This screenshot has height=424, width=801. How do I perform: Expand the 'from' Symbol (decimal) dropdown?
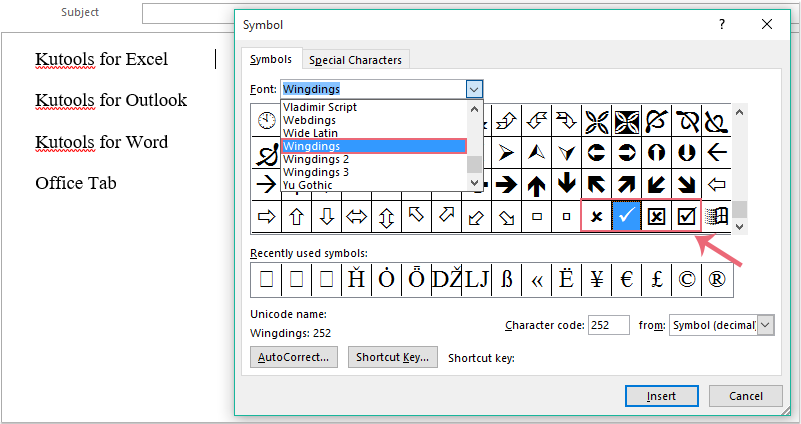pyautogui.click(x=766, y=325)
